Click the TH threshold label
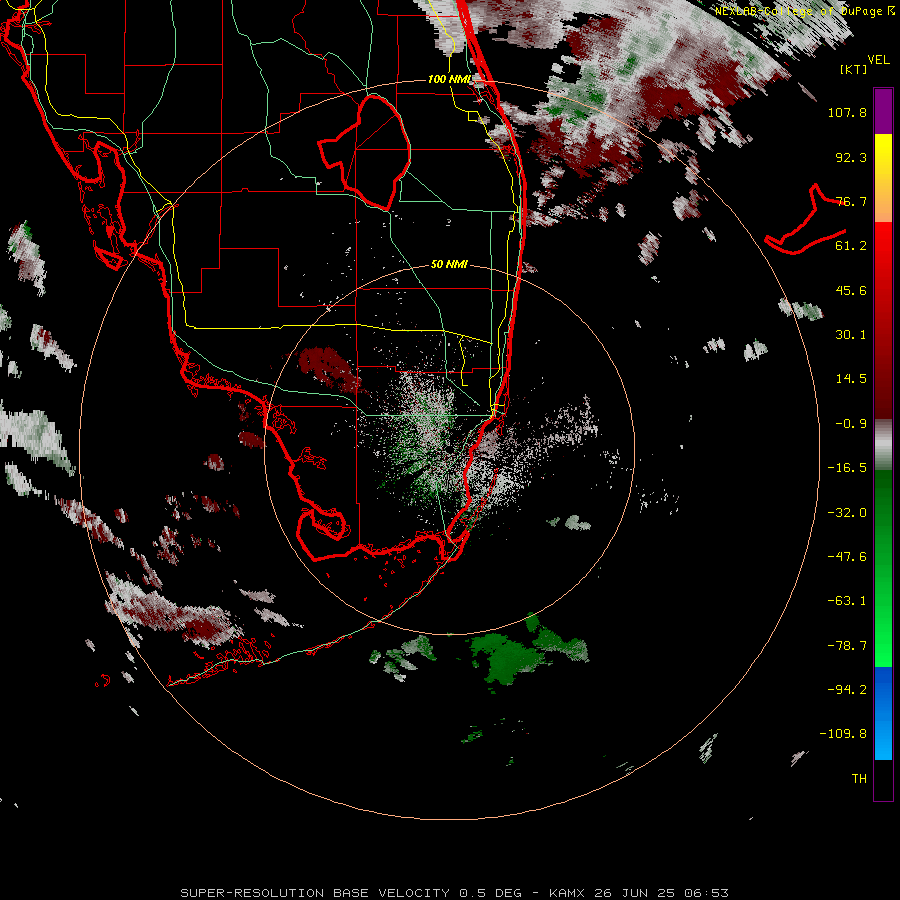The height and width of the screenshot is (900, 900). 859,778
